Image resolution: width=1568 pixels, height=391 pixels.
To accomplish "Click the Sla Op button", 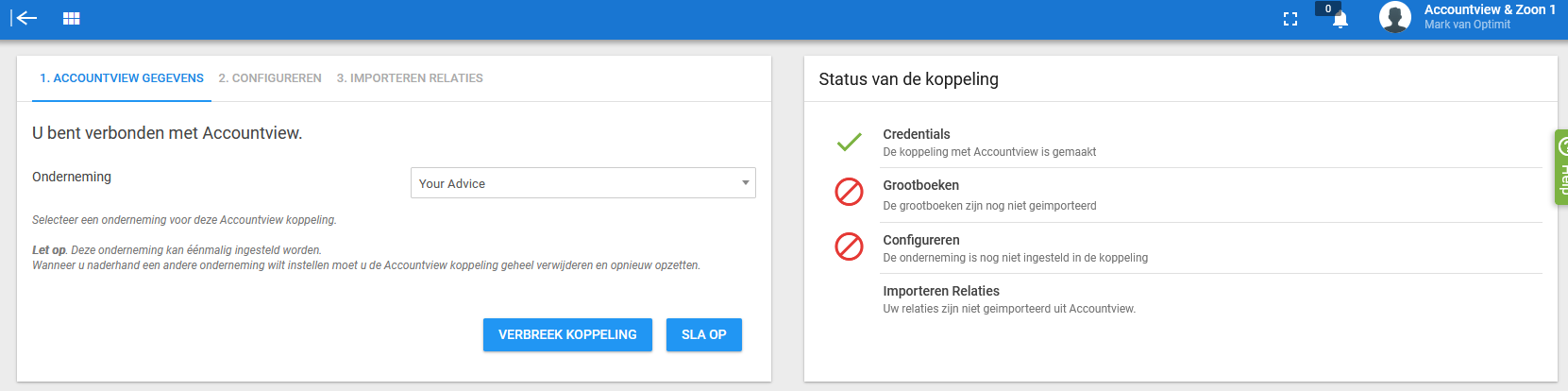I will (704, 334).
